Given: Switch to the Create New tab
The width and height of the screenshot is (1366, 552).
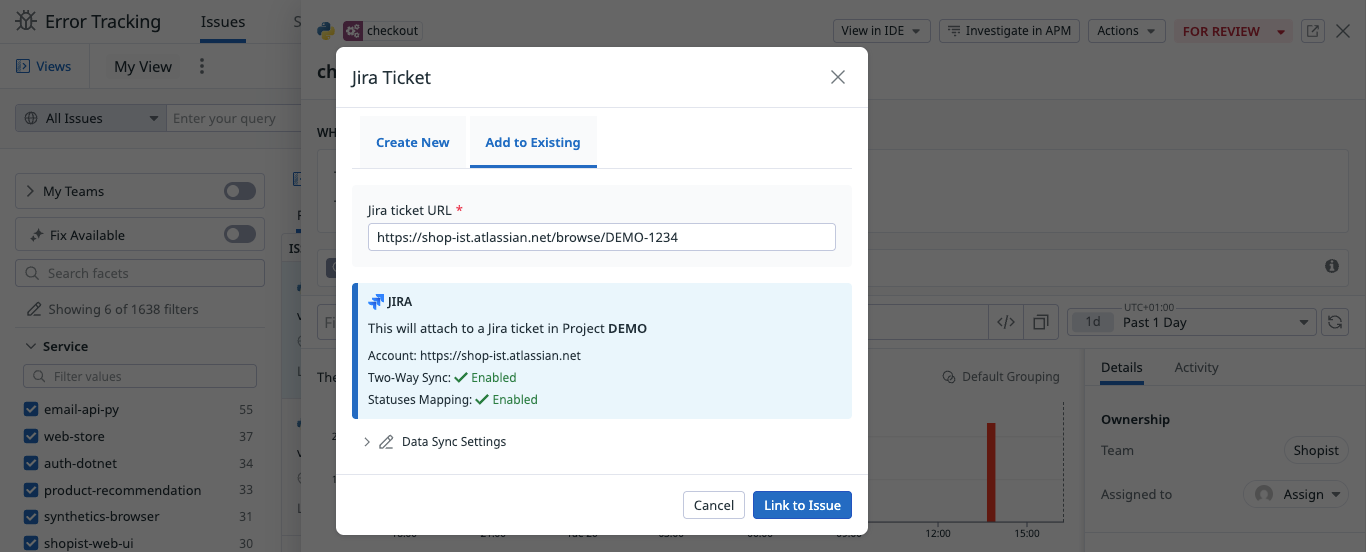Looking at the screenshot, I should click(412, 142).
